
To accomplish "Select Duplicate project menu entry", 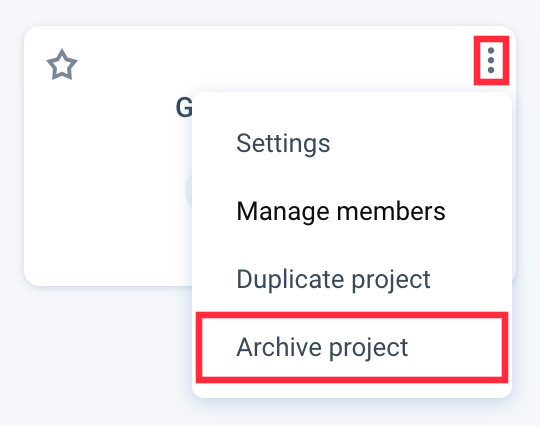I will [333, 279].
